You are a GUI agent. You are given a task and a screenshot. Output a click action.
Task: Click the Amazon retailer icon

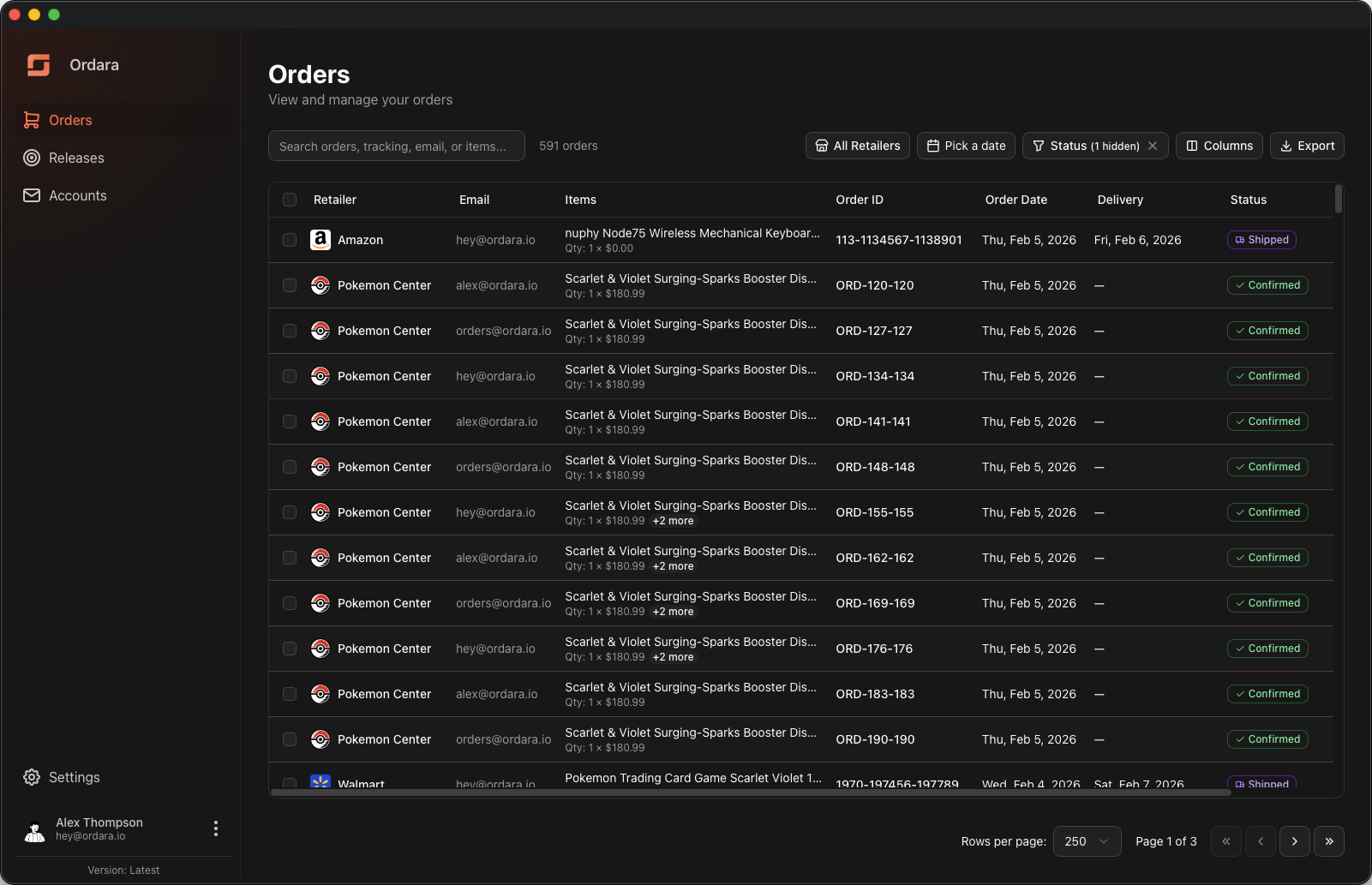(x=320, y=240)
